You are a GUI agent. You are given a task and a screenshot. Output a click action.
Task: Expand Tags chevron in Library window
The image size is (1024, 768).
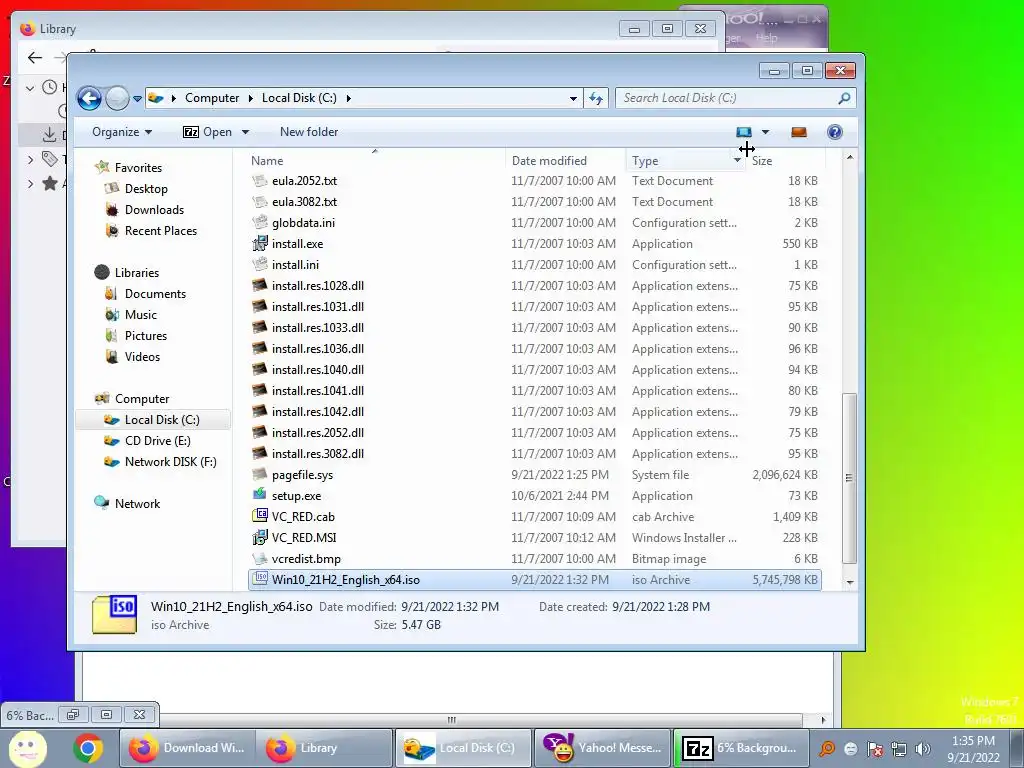click(x=30, y=159)
